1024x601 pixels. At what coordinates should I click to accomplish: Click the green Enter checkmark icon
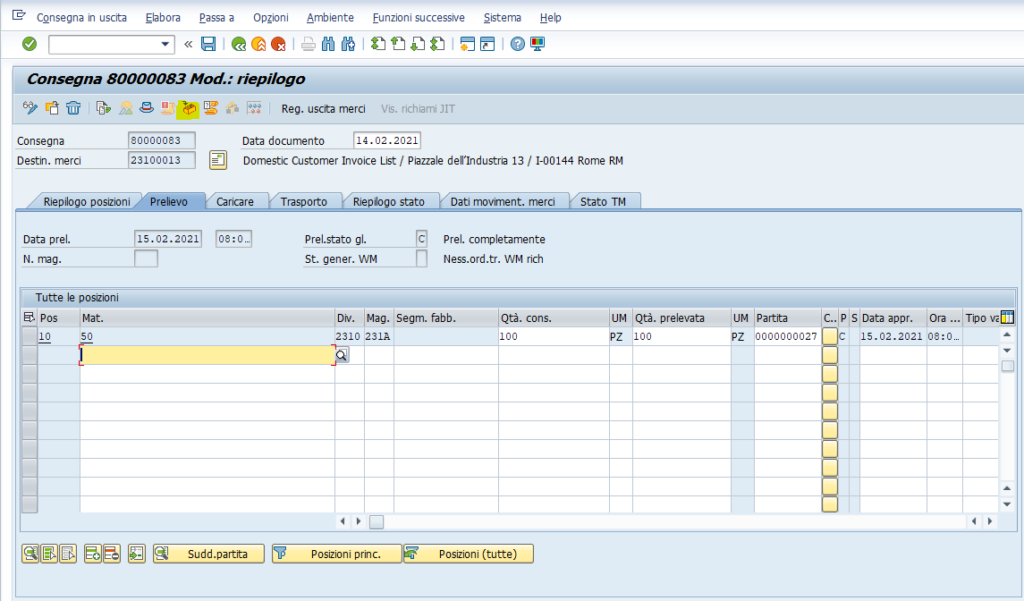[x=29, y=44]
